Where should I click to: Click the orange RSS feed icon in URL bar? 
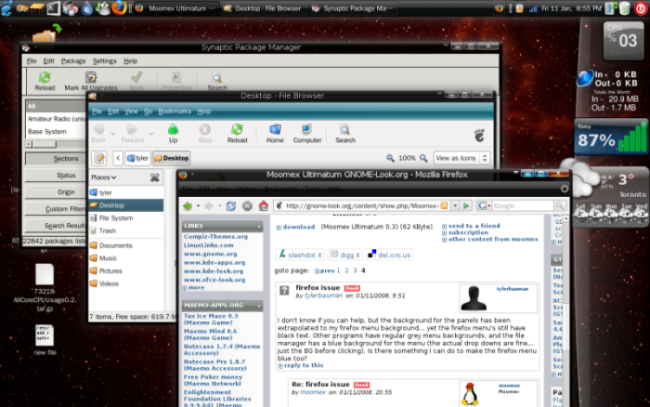pyautogui.click(x=444, y=206)
